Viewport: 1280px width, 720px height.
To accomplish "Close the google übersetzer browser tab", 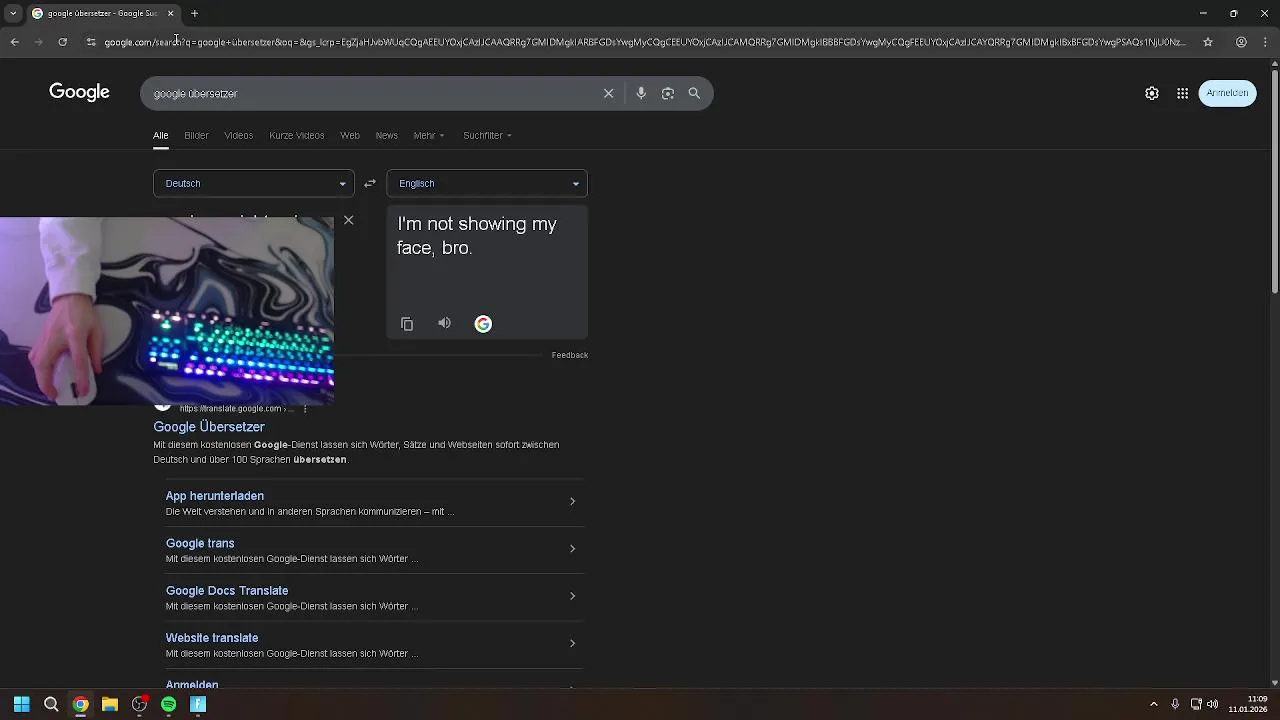I will 171,13.
